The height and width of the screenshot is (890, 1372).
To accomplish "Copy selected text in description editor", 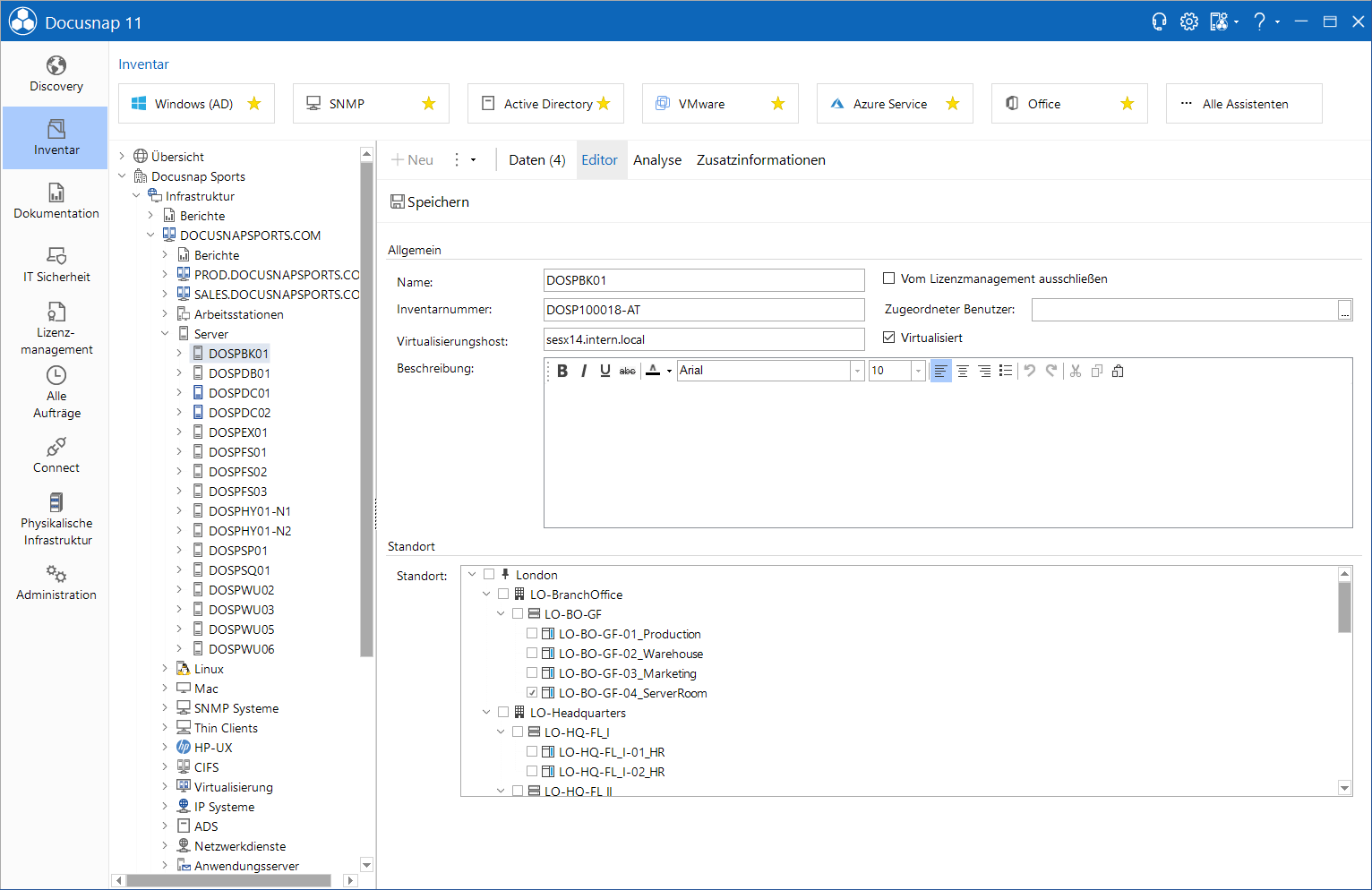I will tap(1097, 371).
